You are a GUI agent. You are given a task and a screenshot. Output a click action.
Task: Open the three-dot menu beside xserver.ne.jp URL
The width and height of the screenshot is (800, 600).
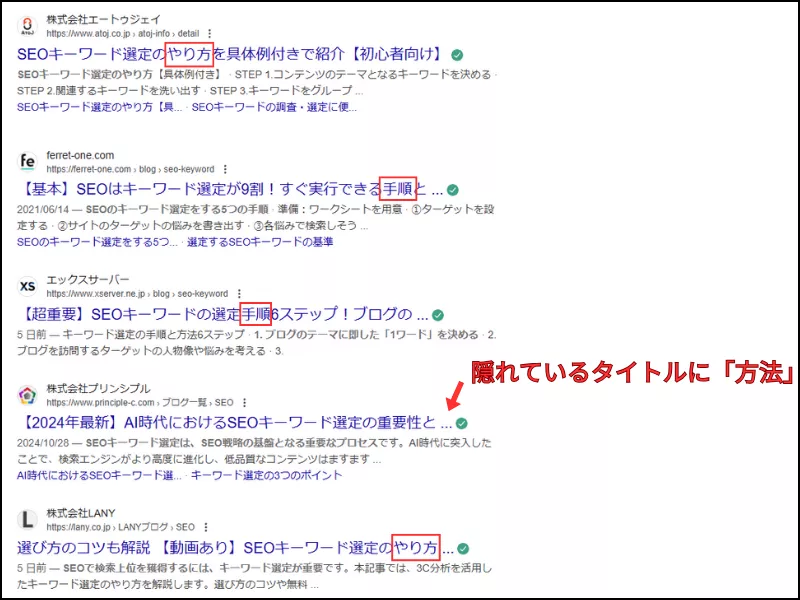239,294
